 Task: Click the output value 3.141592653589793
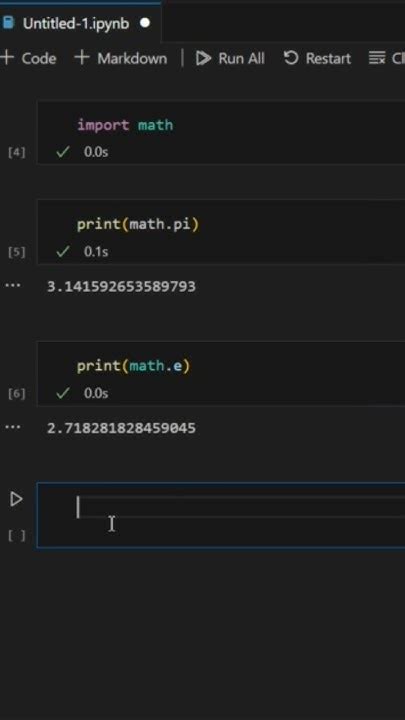121,287
